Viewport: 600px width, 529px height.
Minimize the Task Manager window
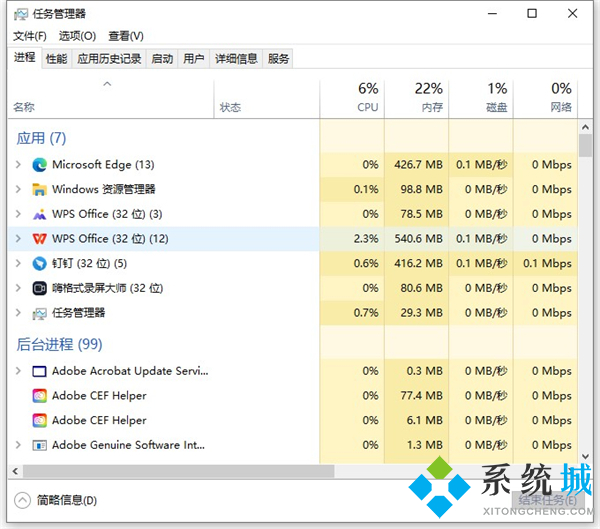coord(492,14)
